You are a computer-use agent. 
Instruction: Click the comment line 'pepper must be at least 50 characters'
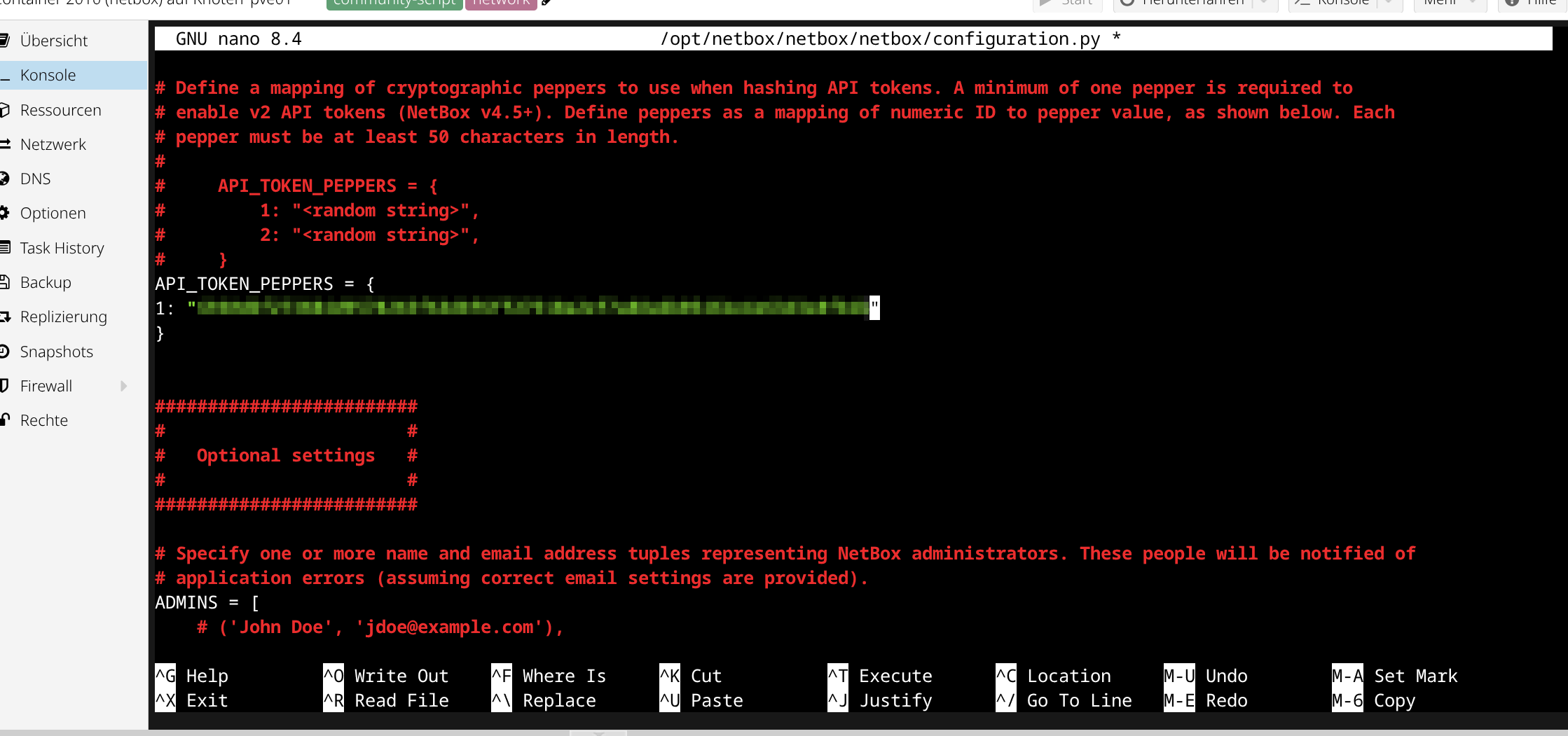tap(417, 137)
